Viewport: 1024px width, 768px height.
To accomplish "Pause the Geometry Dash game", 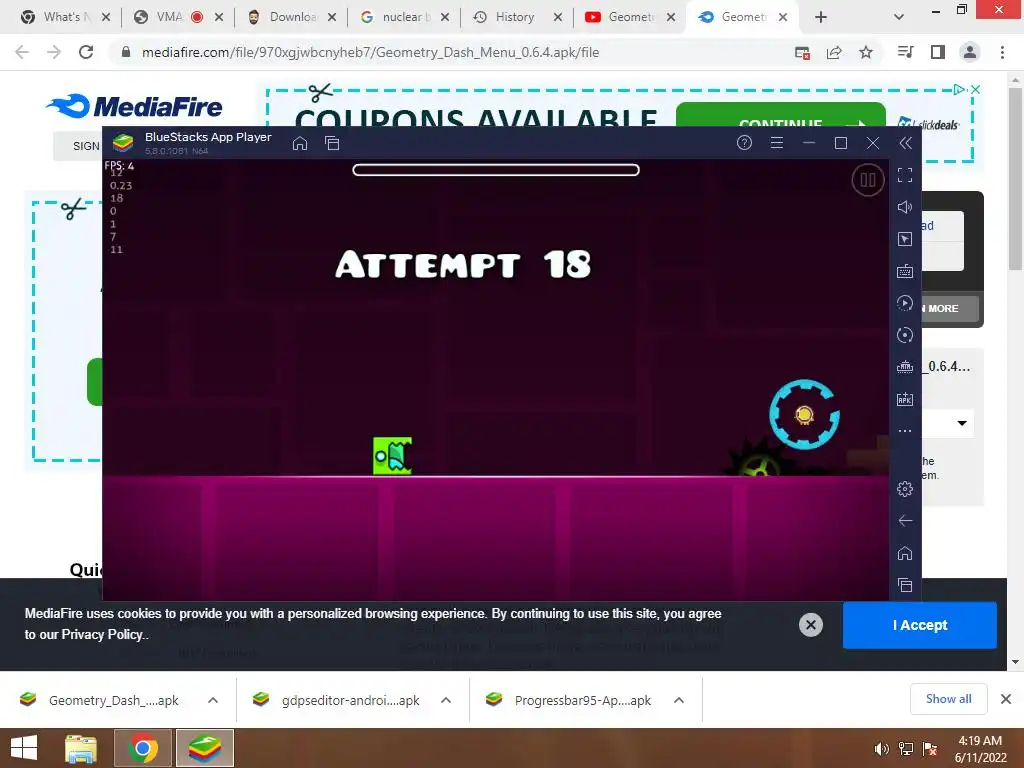I will tap(868, 180).
